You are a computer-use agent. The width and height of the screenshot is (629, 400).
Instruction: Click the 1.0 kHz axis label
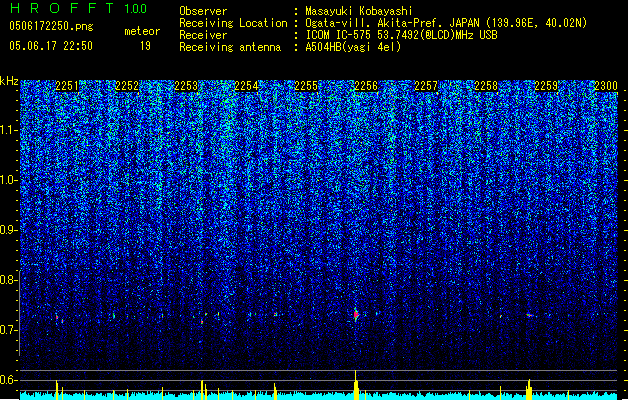pos(9,180)
